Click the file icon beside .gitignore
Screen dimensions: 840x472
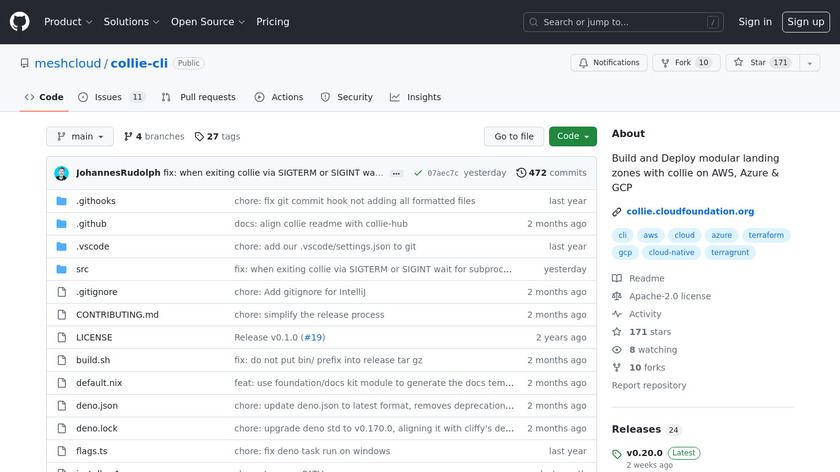[x=62, y=292]
